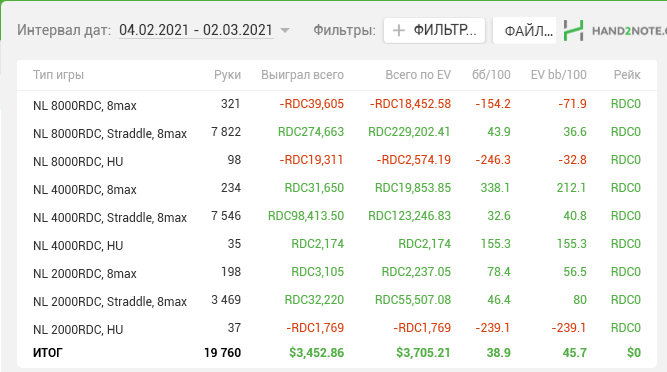Sort by бб/100 column header
This screenshot has height=372, width=667.
coord(491,75)
